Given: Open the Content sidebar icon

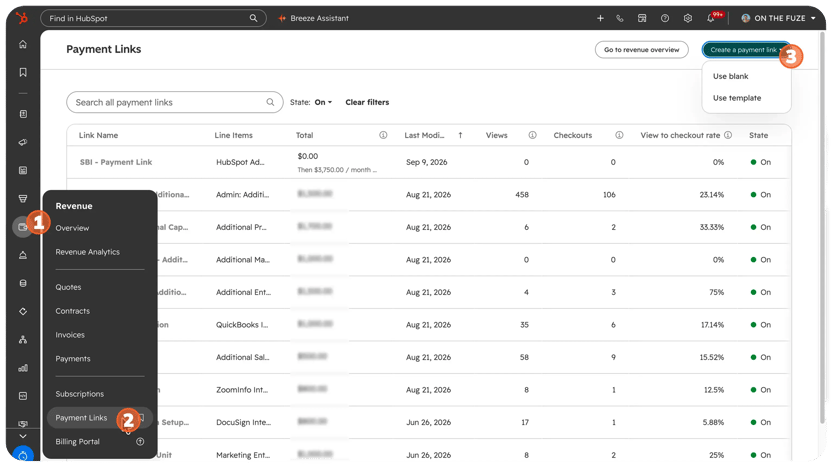Looking at the screenshot, I should click(x=23, y=170).
